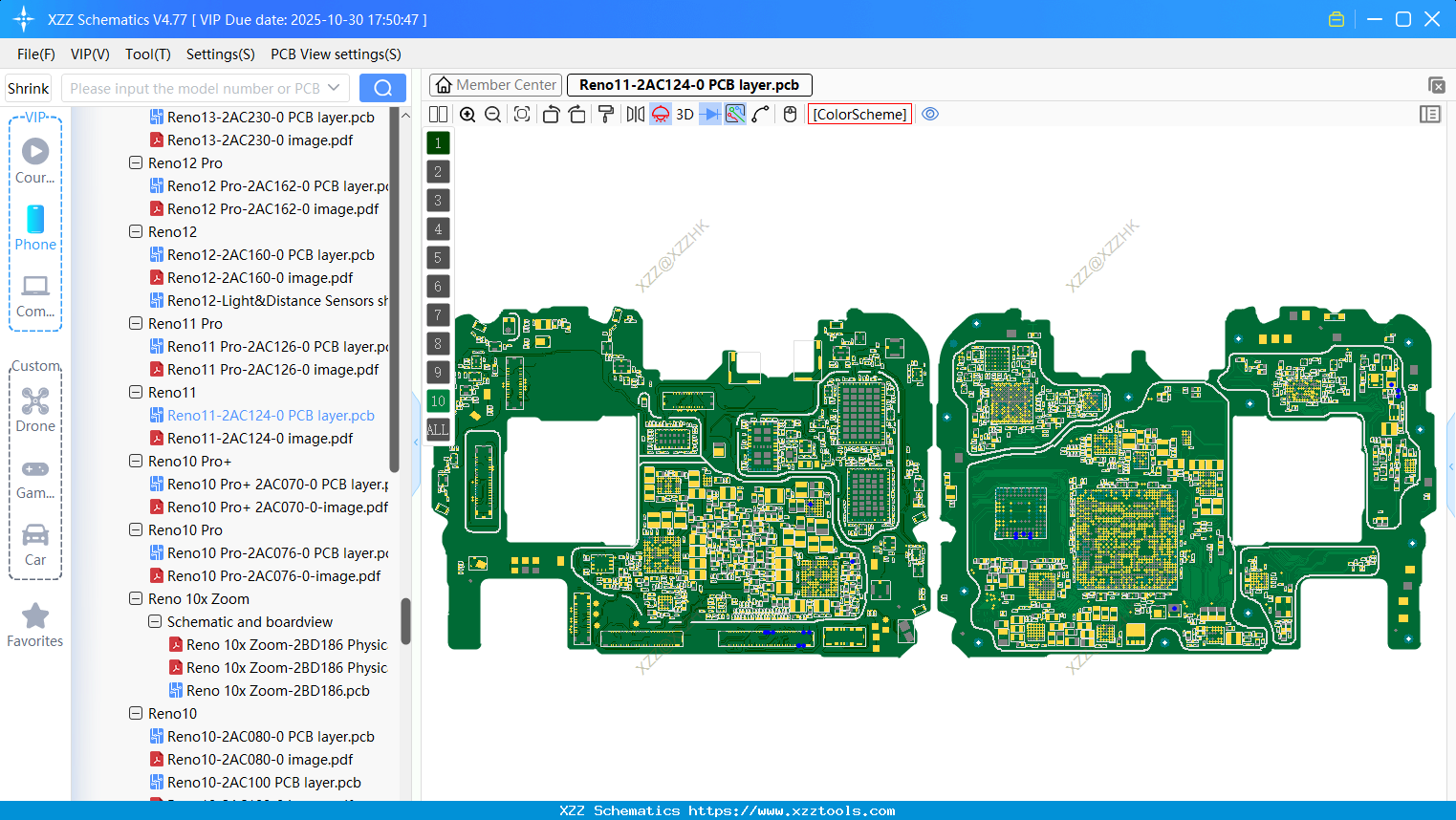
Task: Open the model number search dropdown
Action: pyautogui.click(x=334, y=88)
